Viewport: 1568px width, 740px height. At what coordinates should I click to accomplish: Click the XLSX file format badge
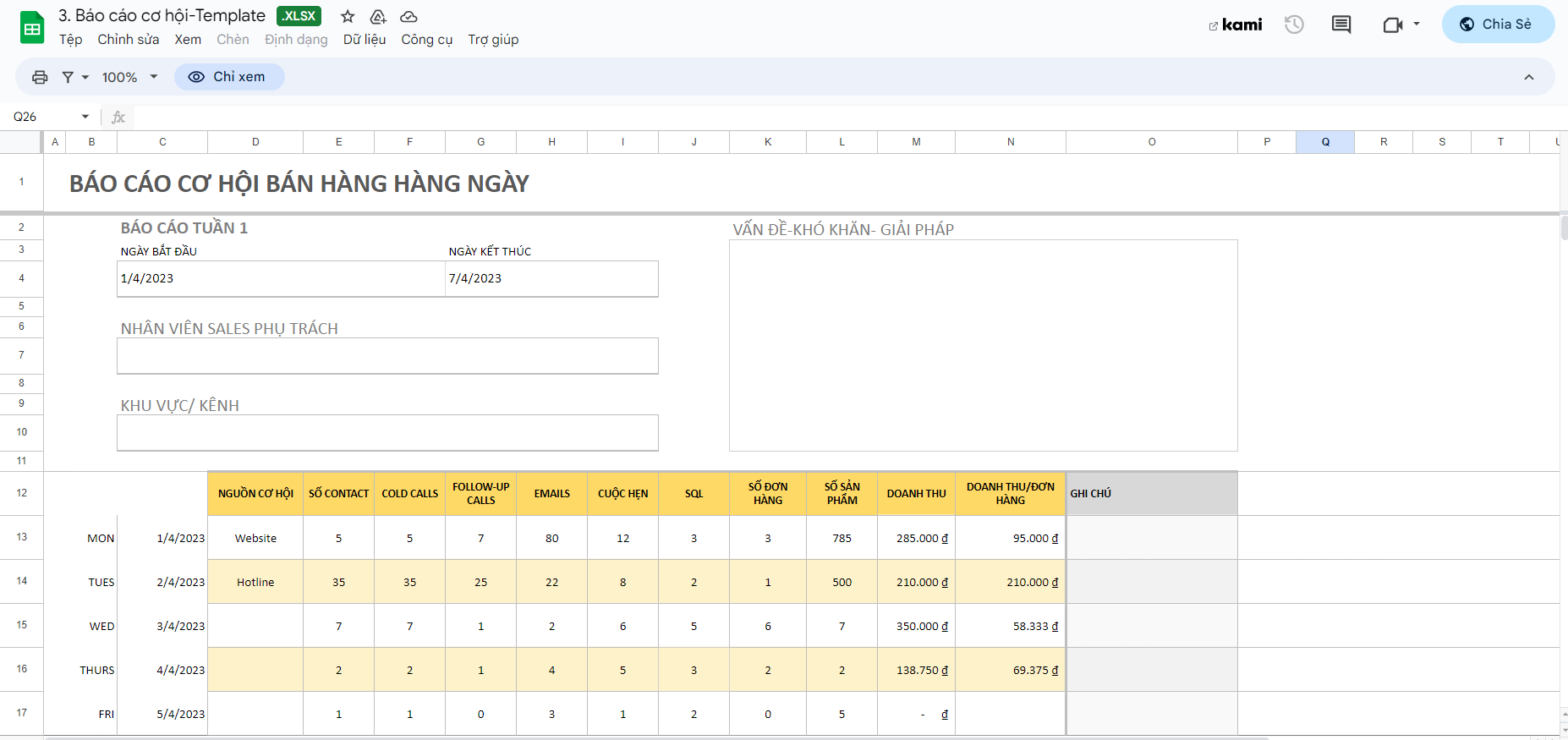(299, 16)
